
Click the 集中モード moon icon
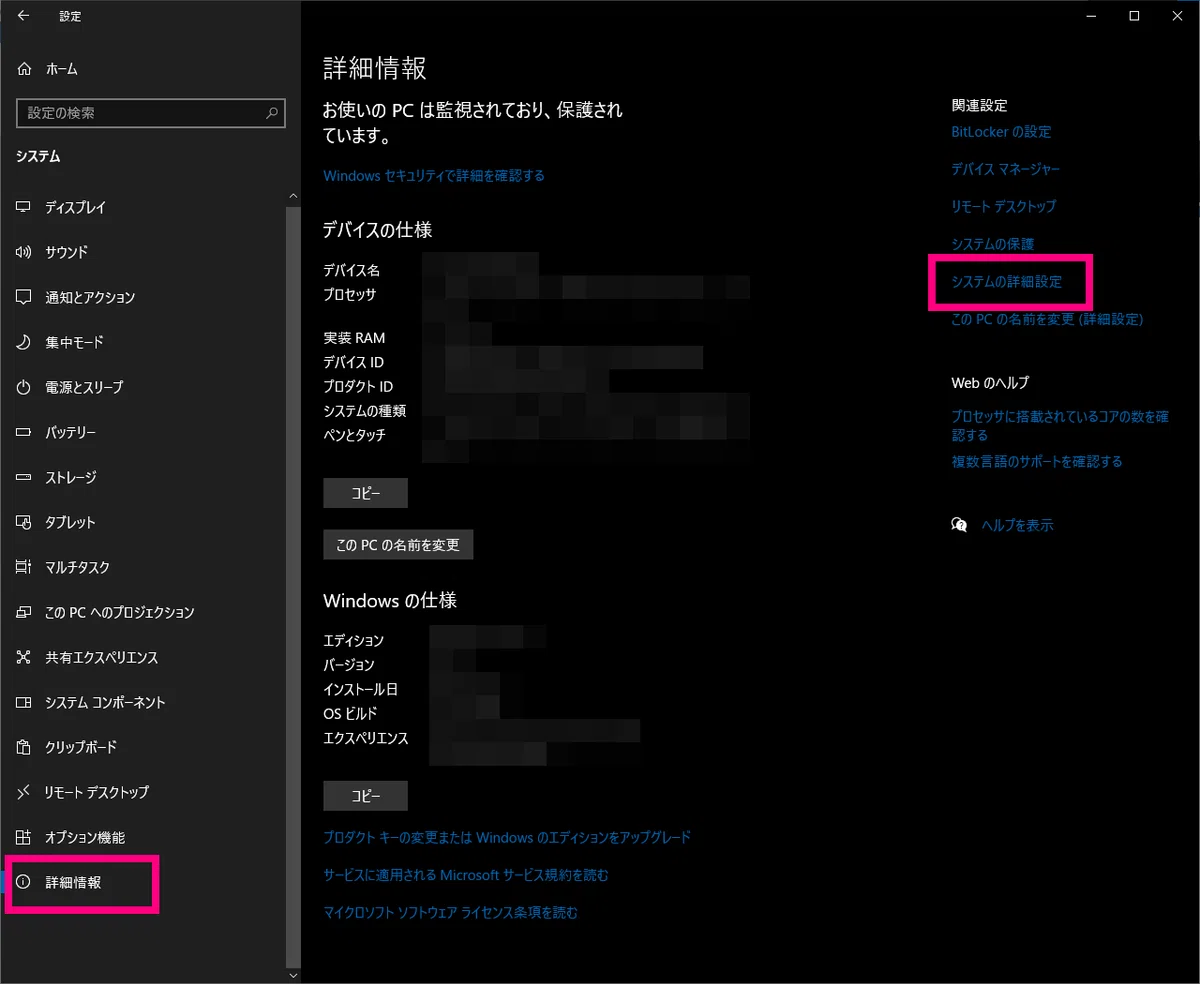point(25,342)
